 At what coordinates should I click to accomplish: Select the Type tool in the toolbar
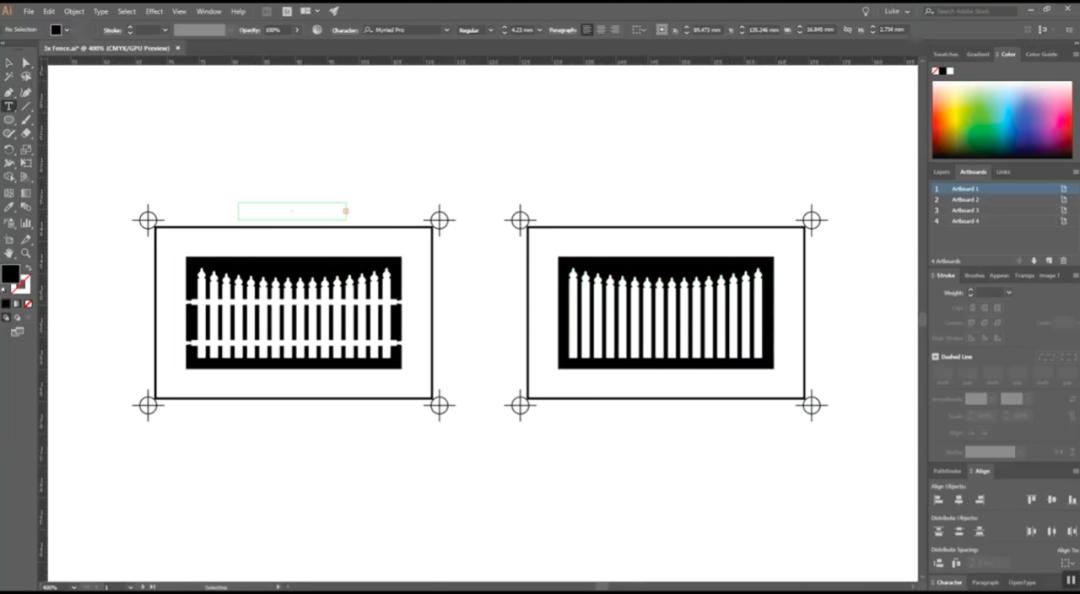9,106
